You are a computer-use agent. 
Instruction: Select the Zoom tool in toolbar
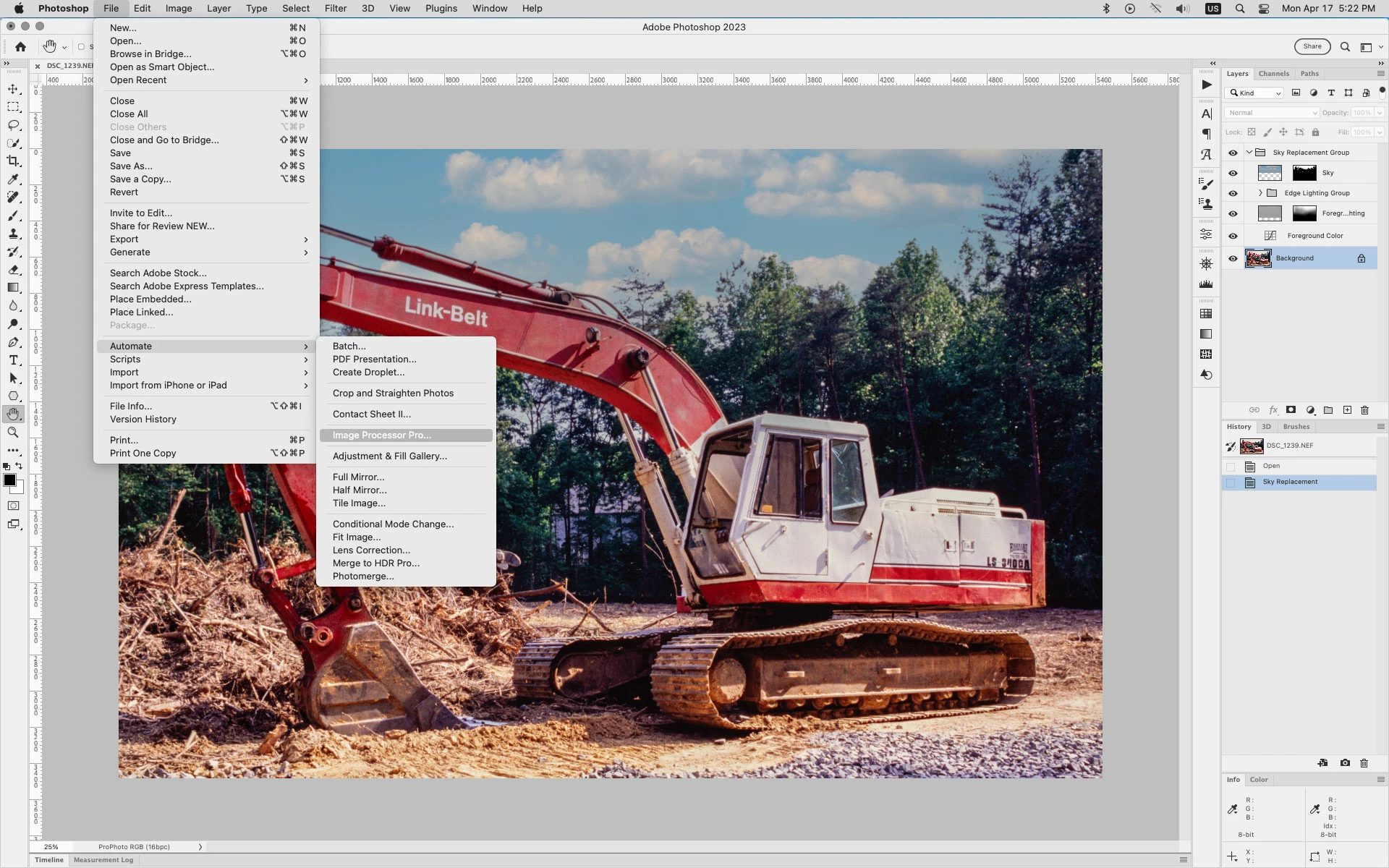pyautogui.click(x=13, y=433)
